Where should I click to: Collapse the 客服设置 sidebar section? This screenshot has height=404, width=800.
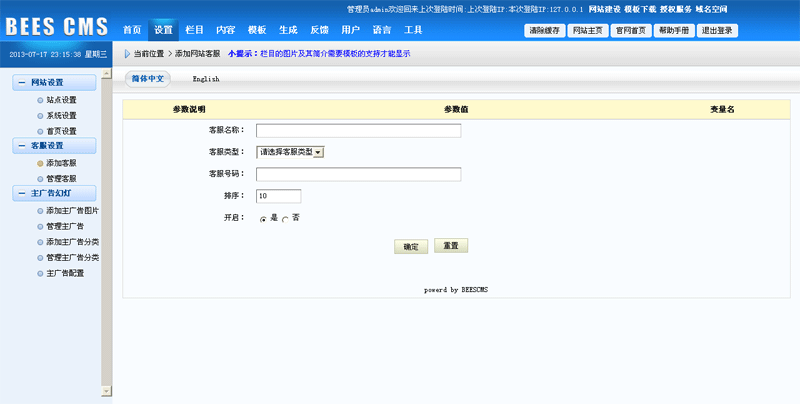pos(54,145)
